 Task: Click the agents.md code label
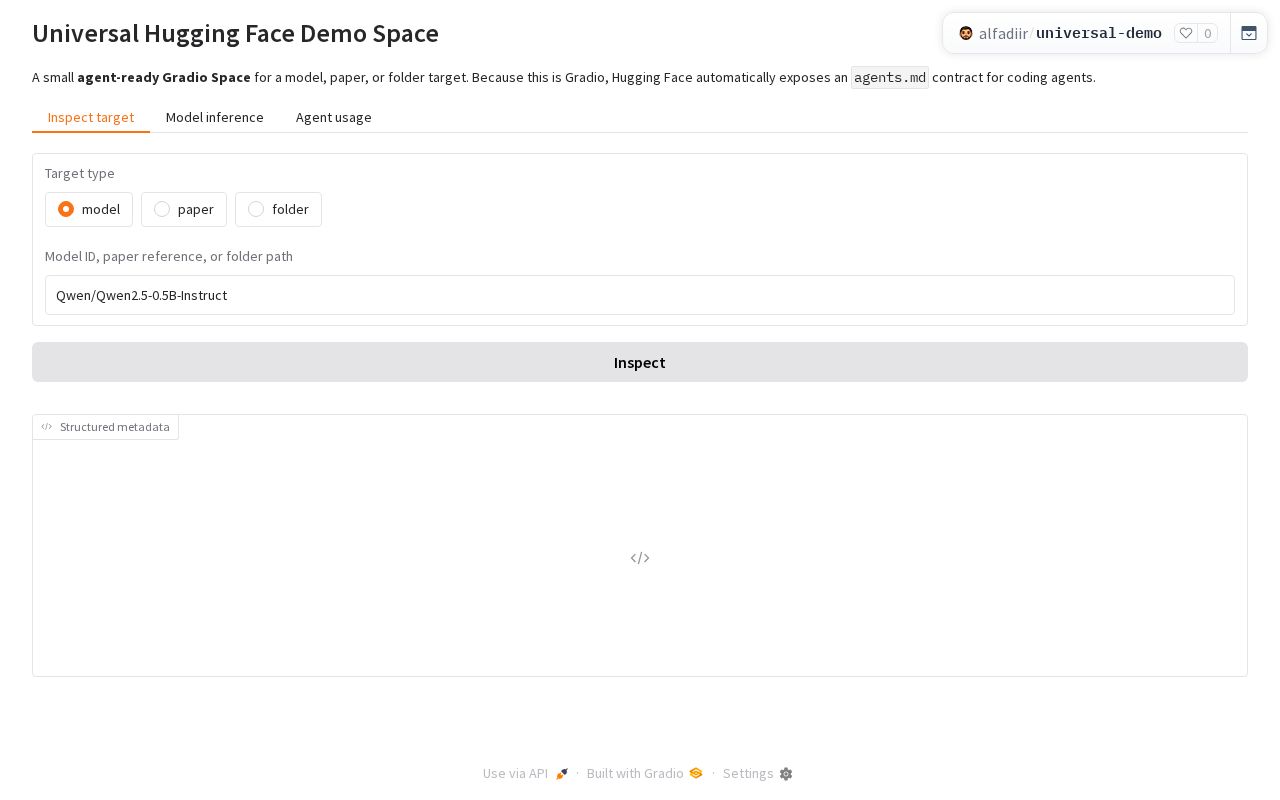[890, 77]
